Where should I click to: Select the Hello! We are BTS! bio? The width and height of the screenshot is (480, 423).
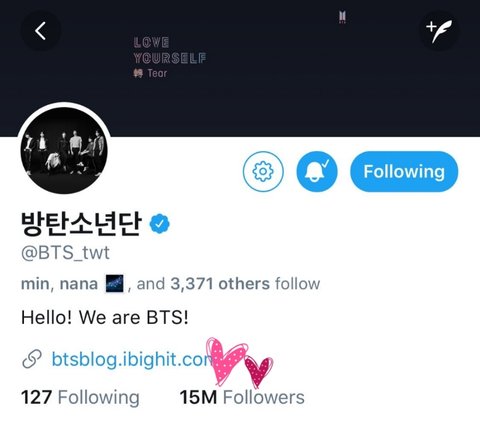click(x=105, y=317)
